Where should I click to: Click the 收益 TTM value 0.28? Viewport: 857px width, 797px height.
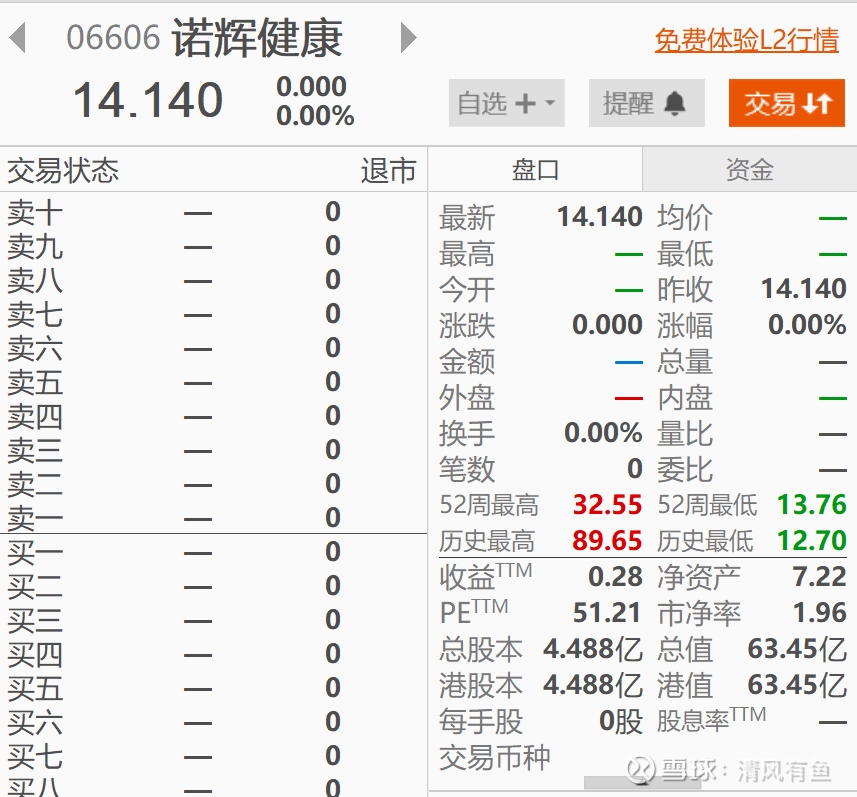click(615, 577)
